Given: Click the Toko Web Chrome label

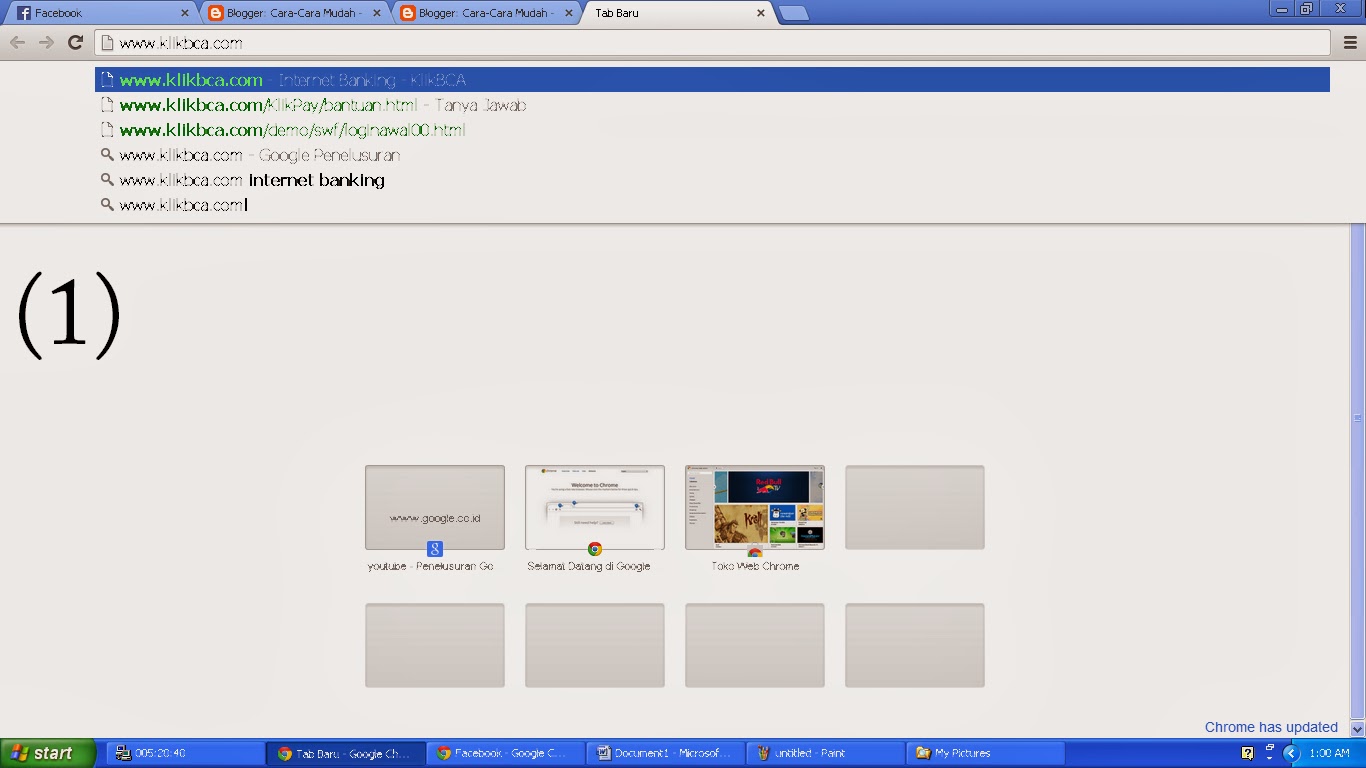Looking at the screenshot, I should pyautogui.click(x=755, y=566).
